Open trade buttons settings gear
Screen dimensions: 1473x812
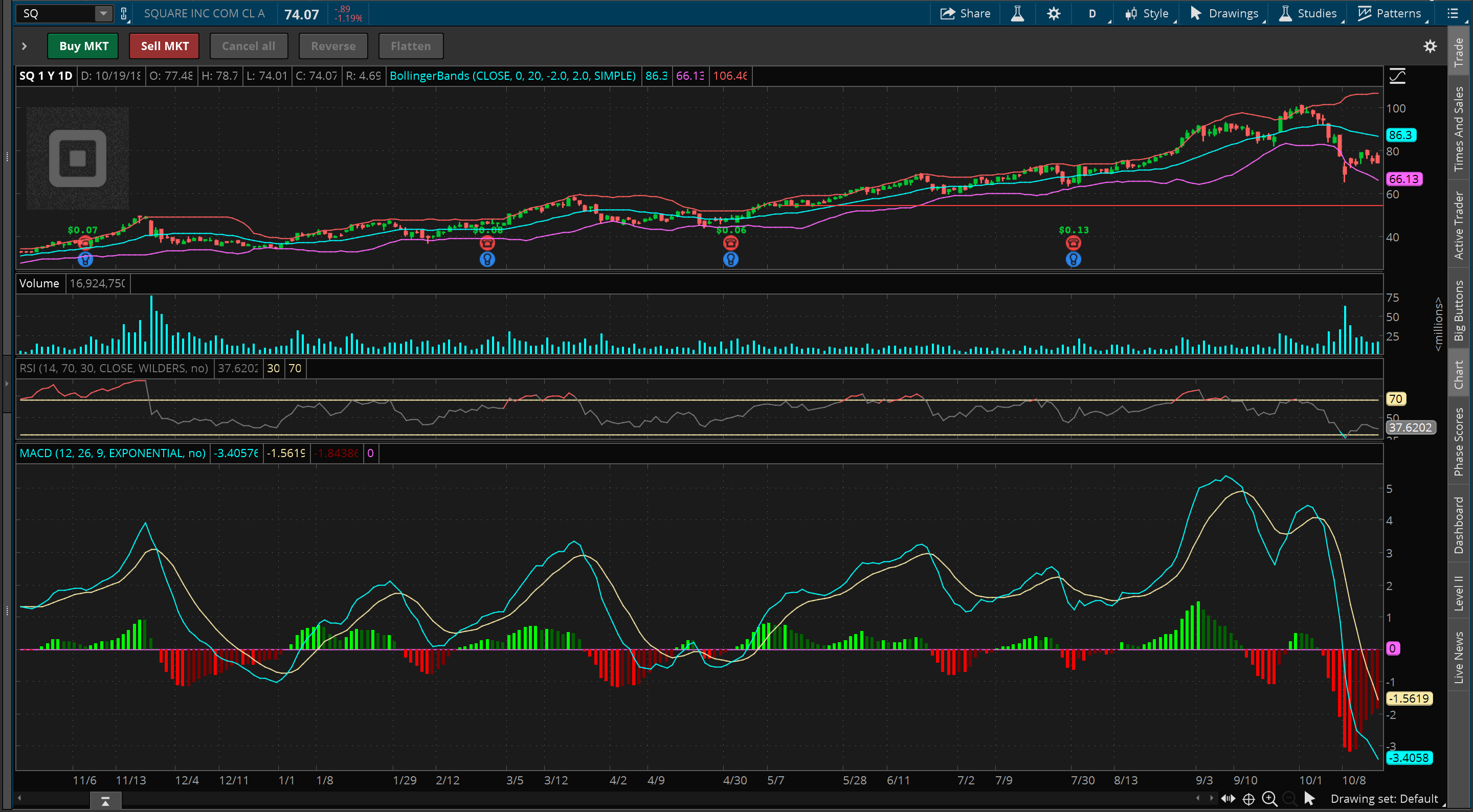(1430, 47)
